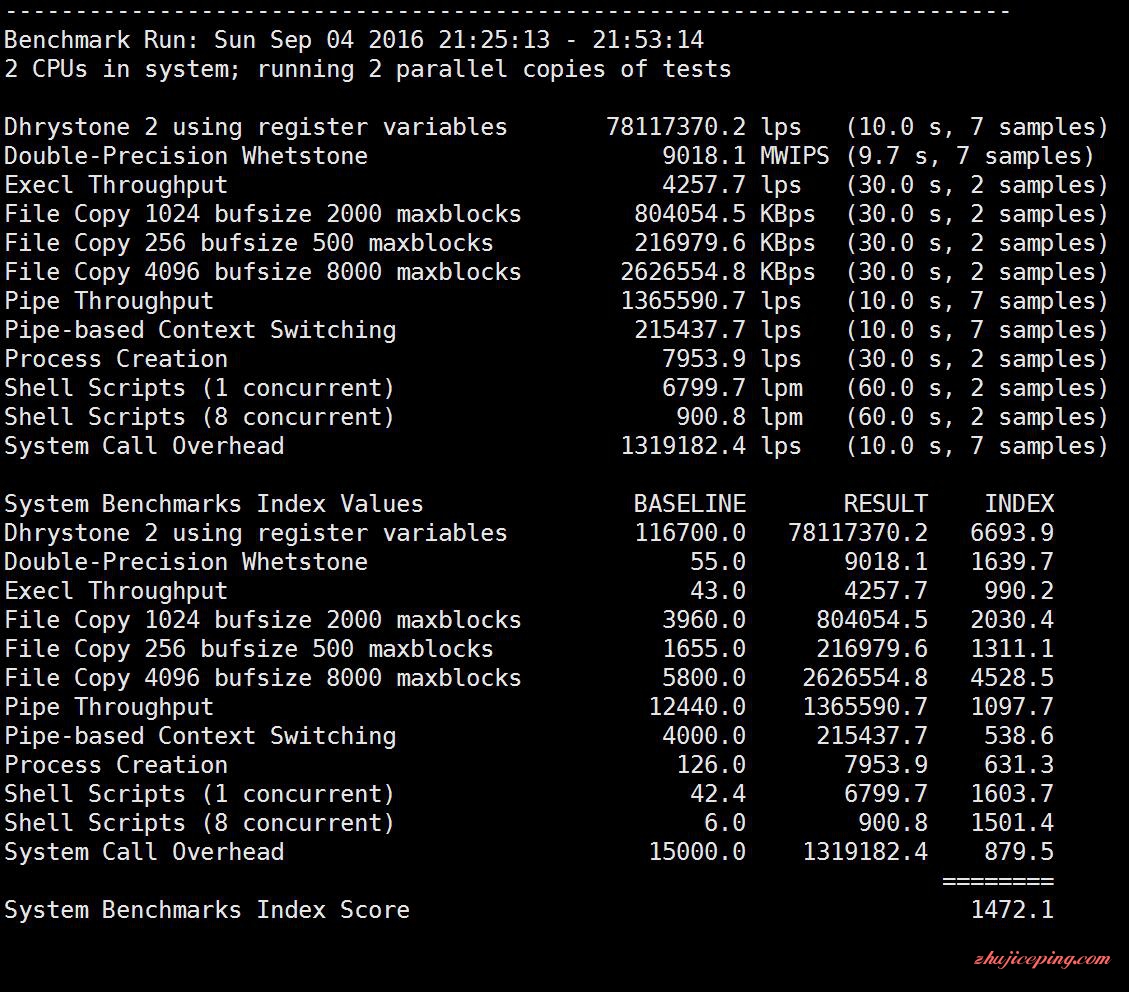Viewport: 1129px width, 992px height.
Task: Click File Copy 256 index '1311.1'
Action: (x=1012, y=649)
